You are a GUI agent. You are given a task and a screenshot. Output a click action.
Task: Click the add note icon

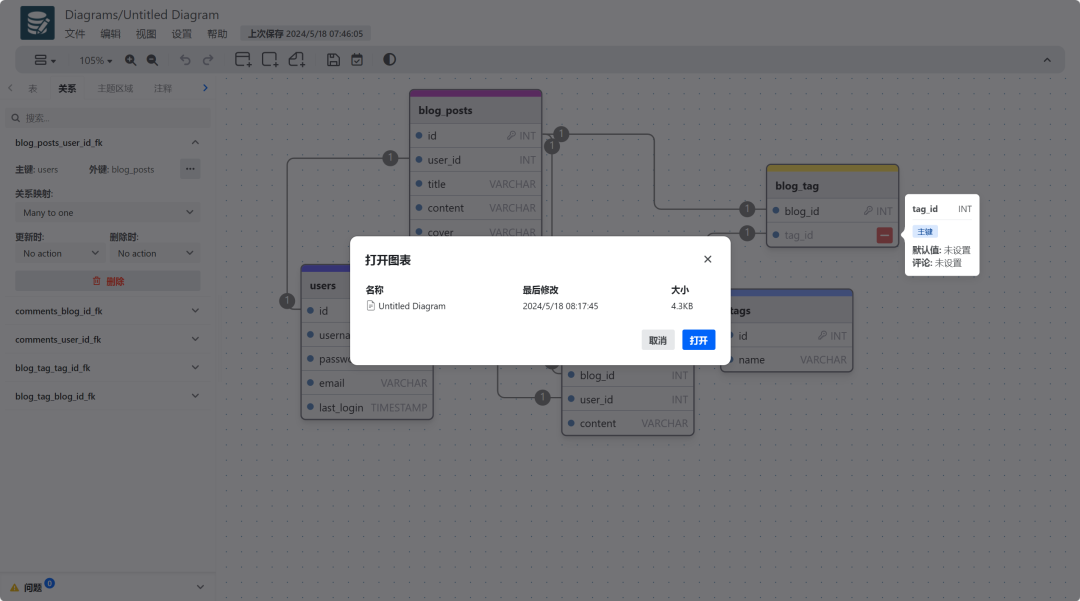click(x=297, y=60)
